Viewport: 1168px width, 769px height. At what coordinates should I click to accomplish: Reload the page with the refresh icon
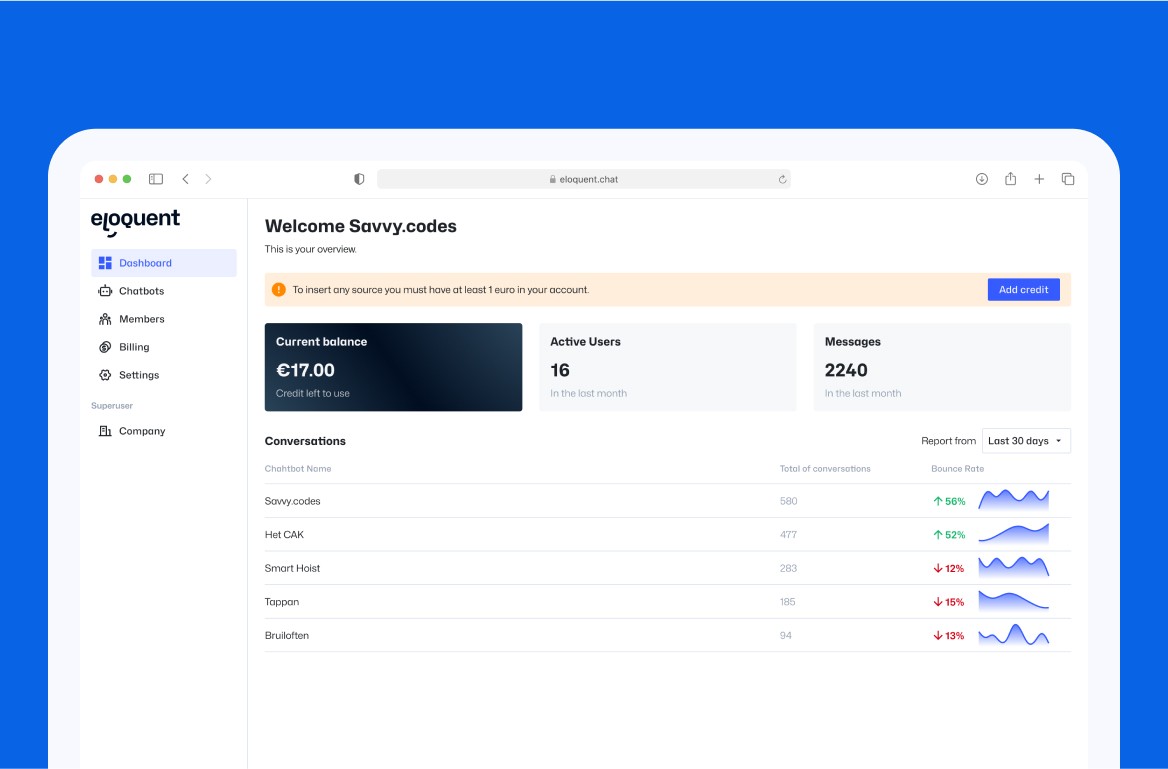click(x=782, y=180)
